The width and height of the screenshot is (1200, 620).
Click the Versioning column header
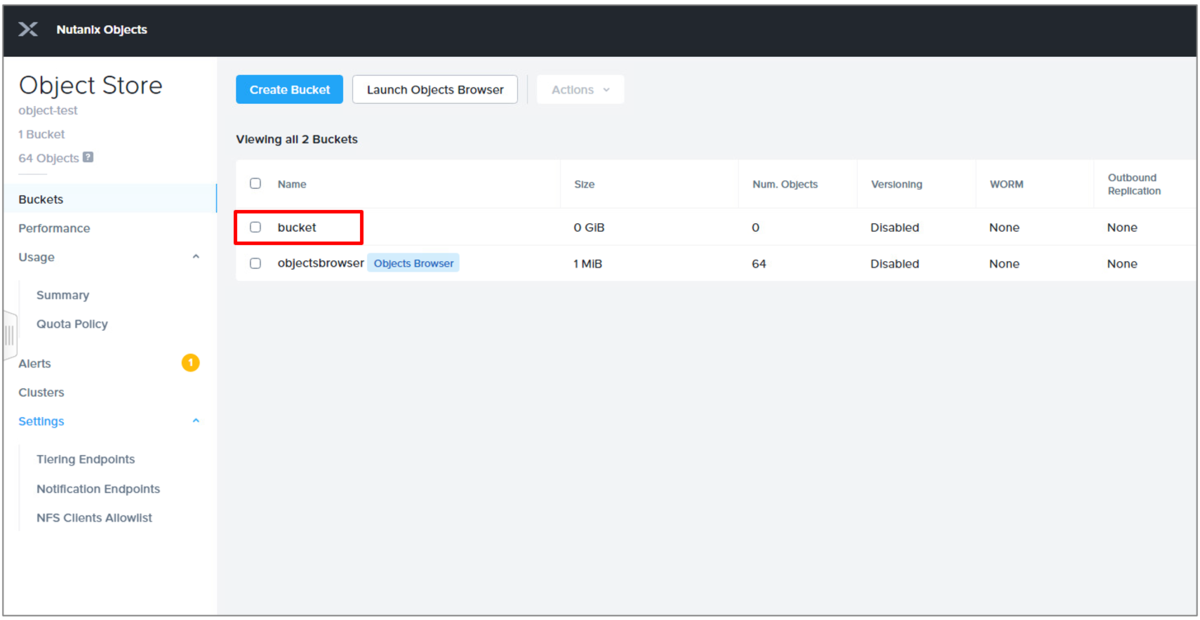896,184
